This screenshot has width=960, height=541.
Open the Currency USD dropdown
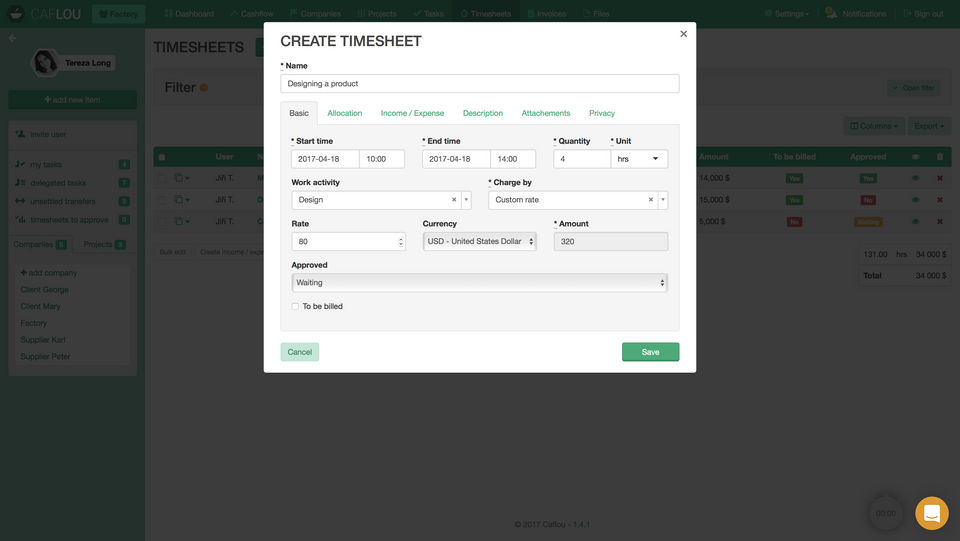pos(479,242)
